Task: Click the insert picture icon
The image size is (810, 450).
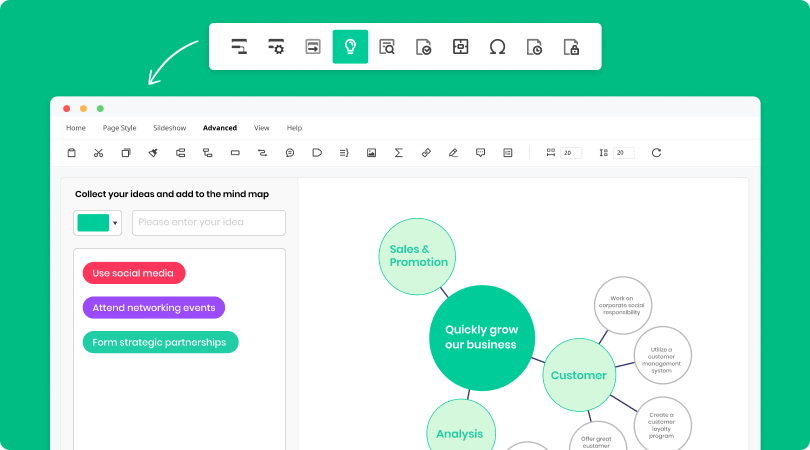Action: pyautogui.click(x=371, y=153)
